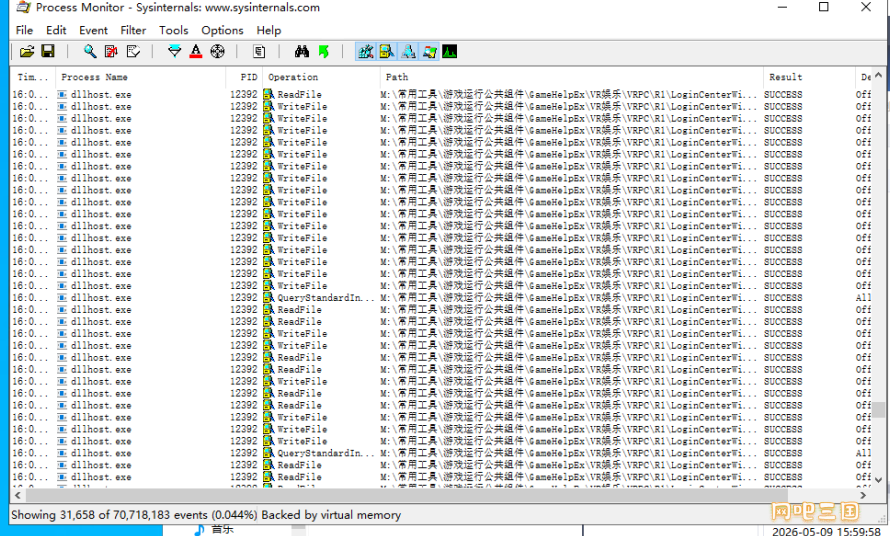Click the Process Monitor title bar icon
Image resolution: width=890 pixels, height=536 pixels.
click(24, 7)
